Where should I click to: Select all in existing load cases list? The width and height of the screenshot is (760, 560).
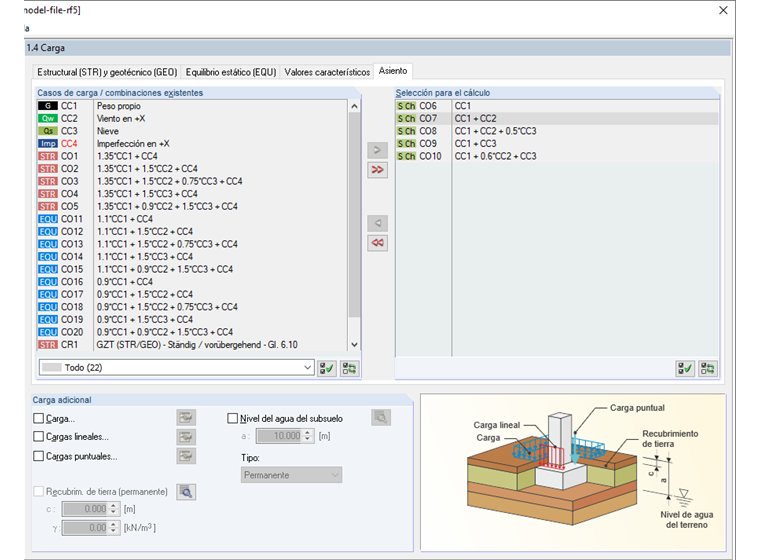327,368
